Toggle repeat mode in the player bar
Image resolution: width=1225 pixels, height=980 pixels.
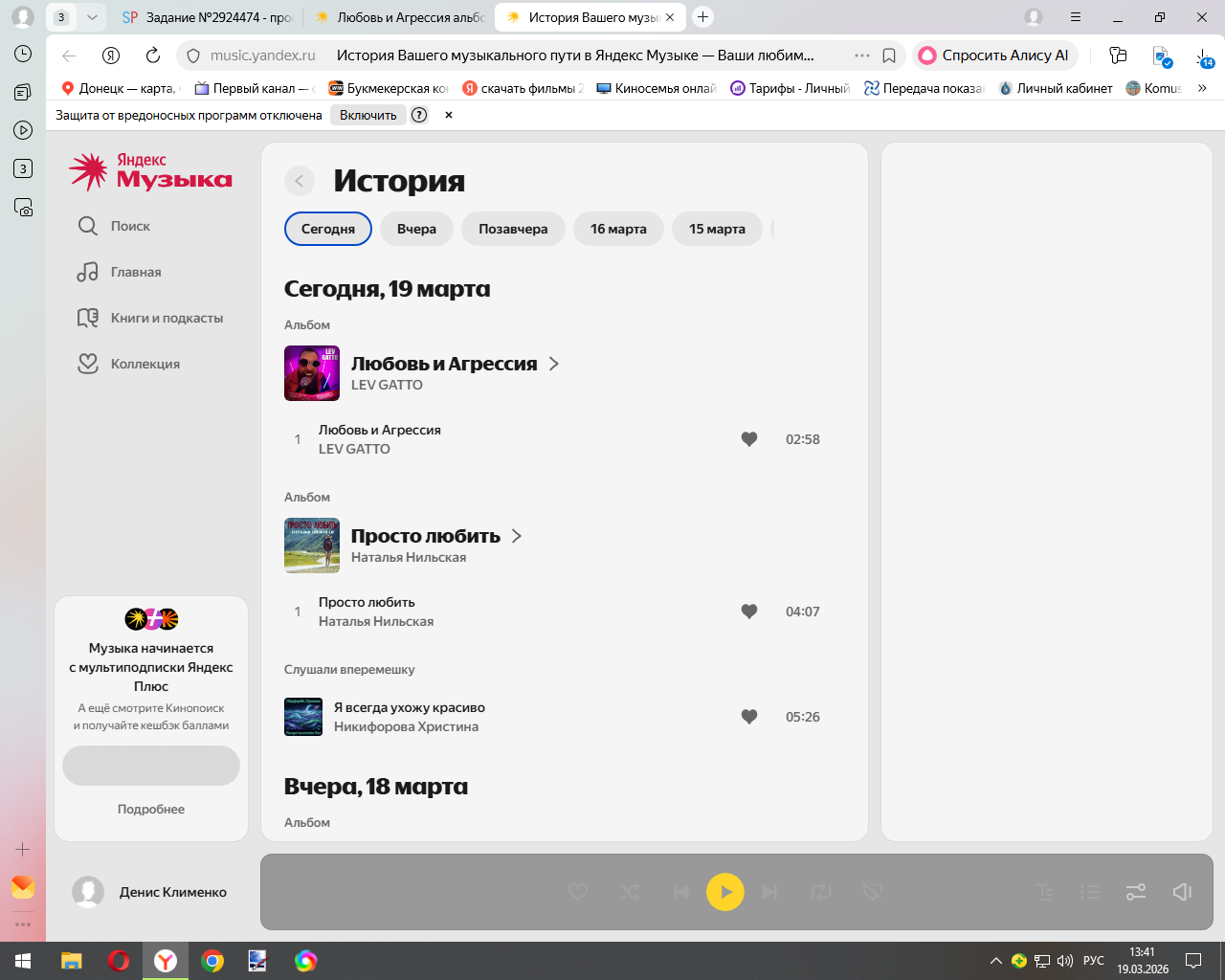821,892
